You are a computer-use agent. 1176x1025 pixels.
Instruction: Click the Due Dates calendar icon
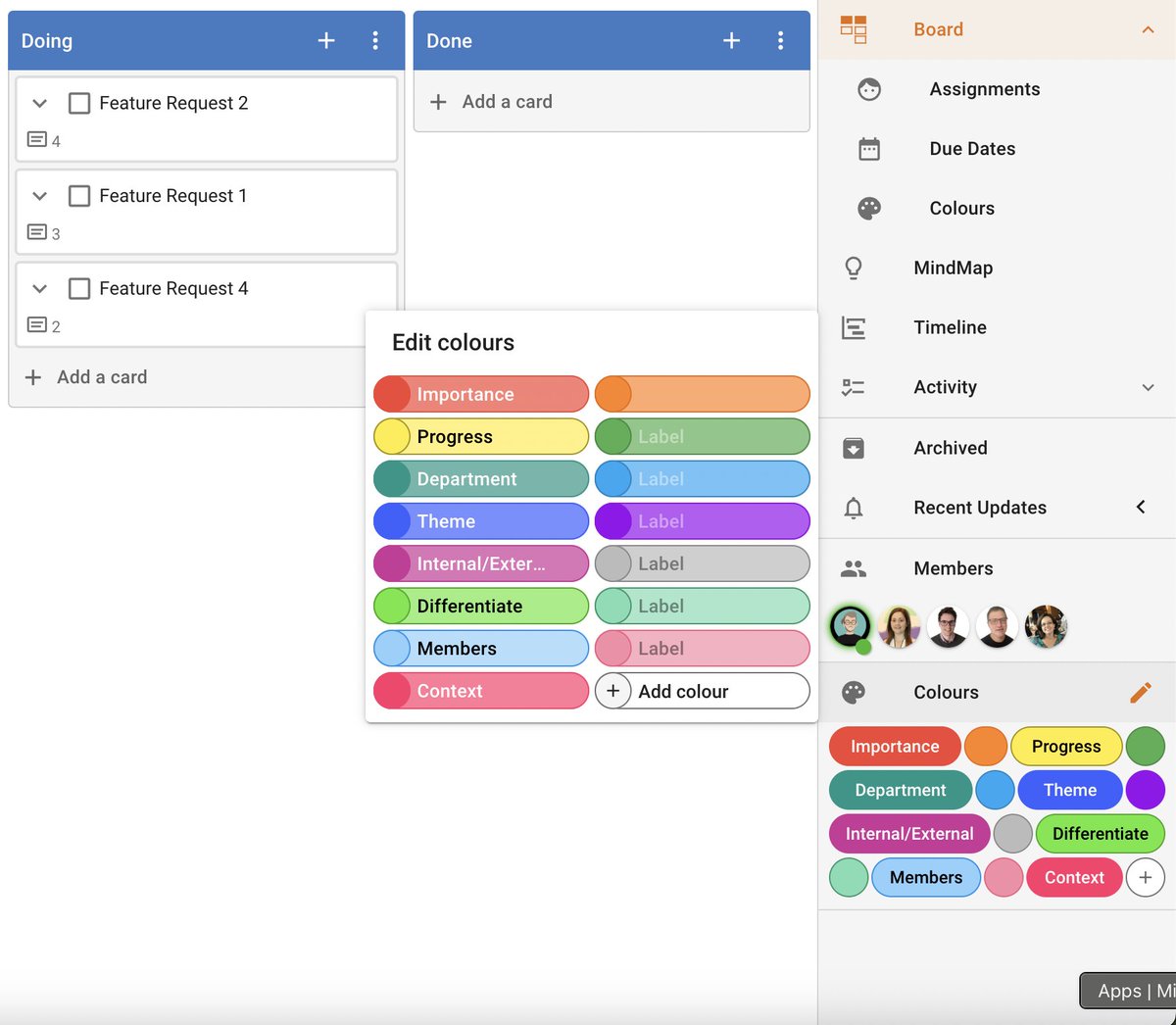[869, 149]
